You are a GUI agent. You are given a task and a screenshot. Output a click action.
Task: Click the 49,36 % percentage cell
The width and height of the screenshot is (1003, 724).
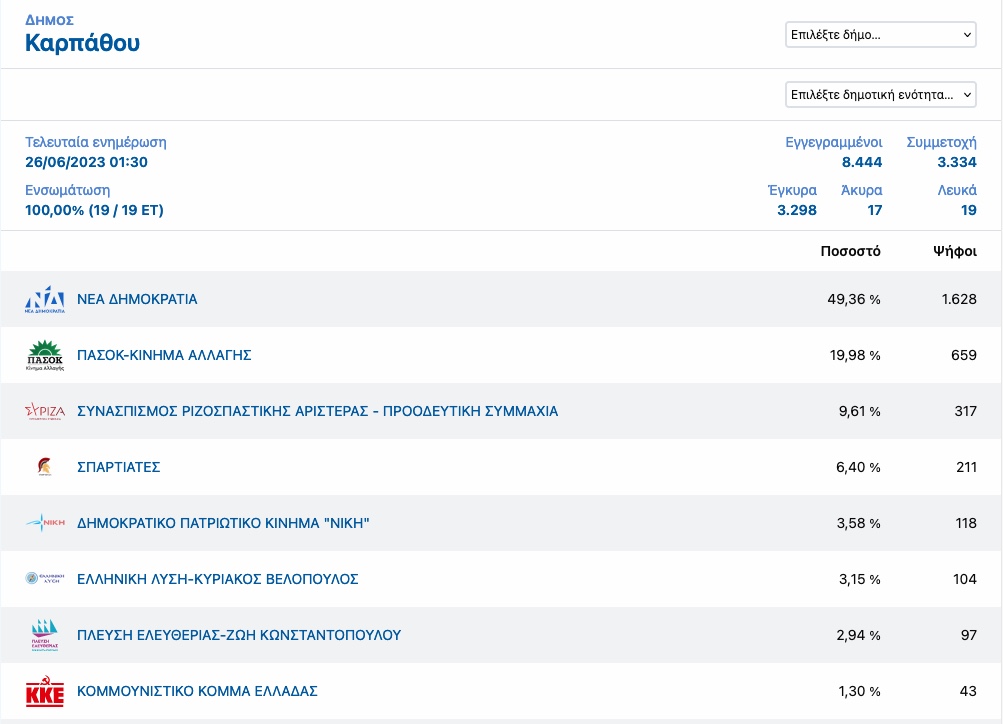point(854,299)
